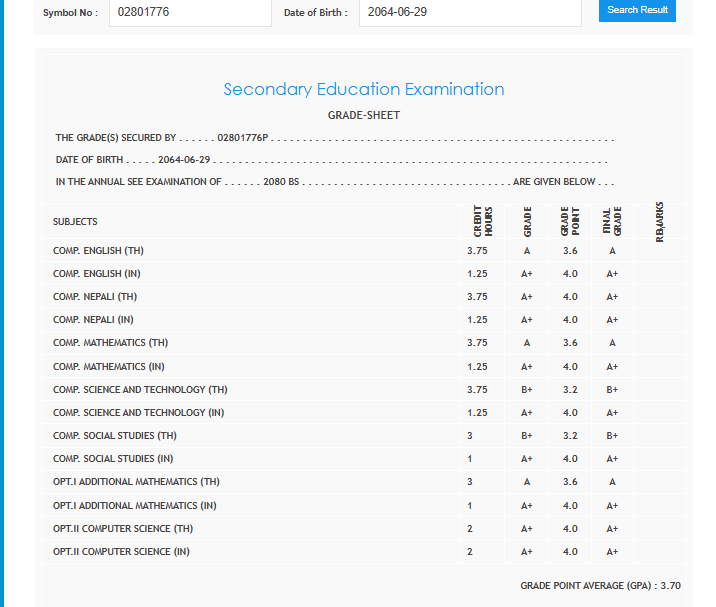The height and width of the screenshot is (607, 716).
Task: Select the COMP. SOCIAL STUDIES (IN) row
Action: point(104,459)
